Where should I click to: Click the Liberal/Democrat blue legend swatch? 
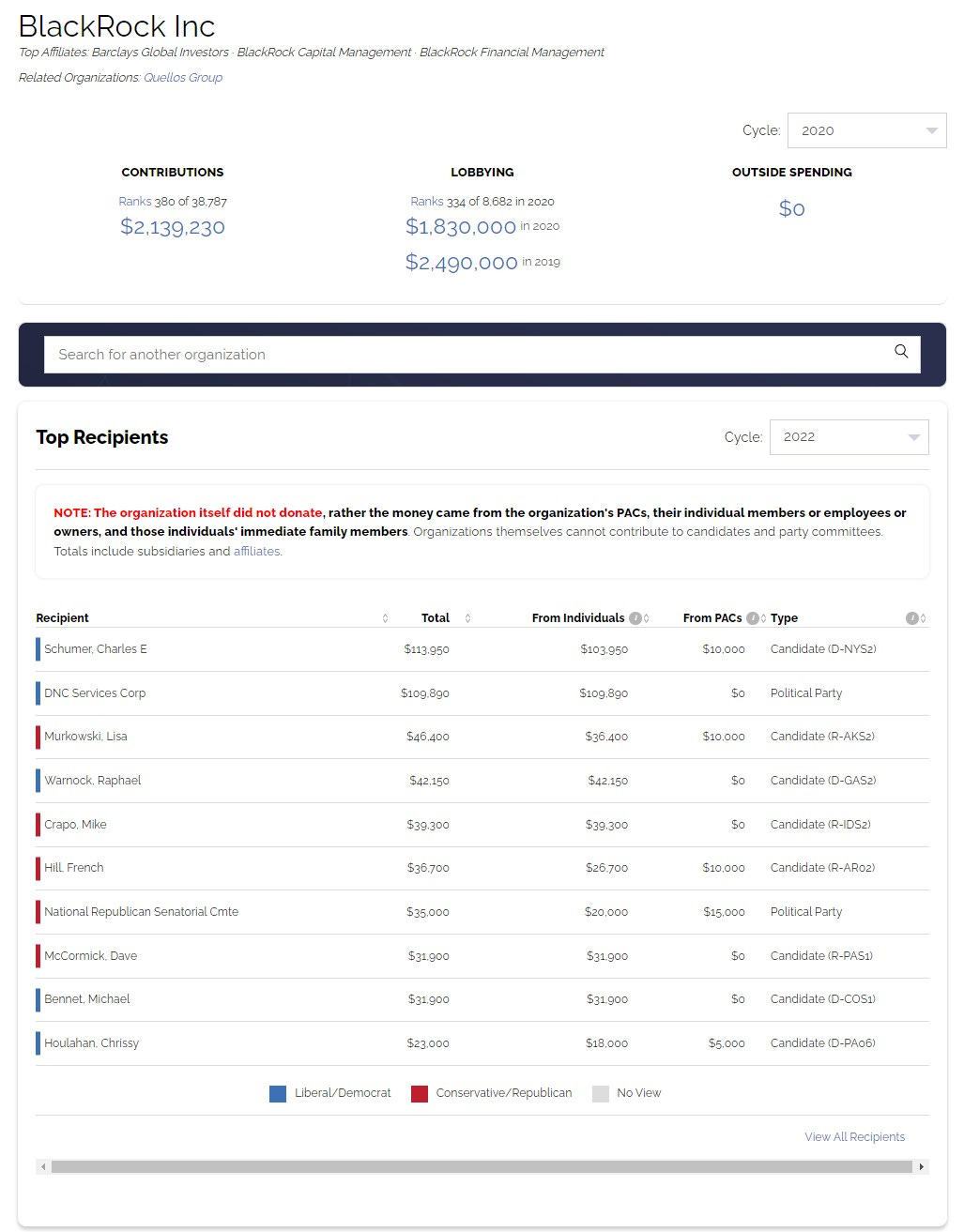click(x=278, y=1094)
